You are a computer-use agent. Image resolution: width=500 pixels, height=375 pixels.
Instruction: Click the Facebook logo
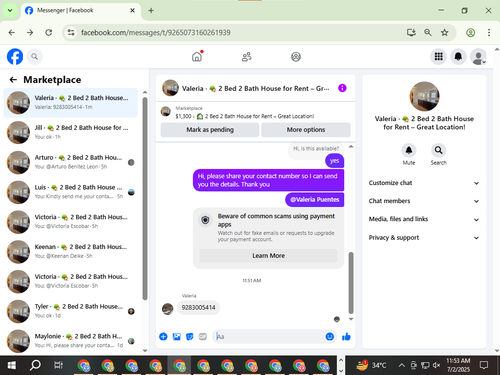15,57
